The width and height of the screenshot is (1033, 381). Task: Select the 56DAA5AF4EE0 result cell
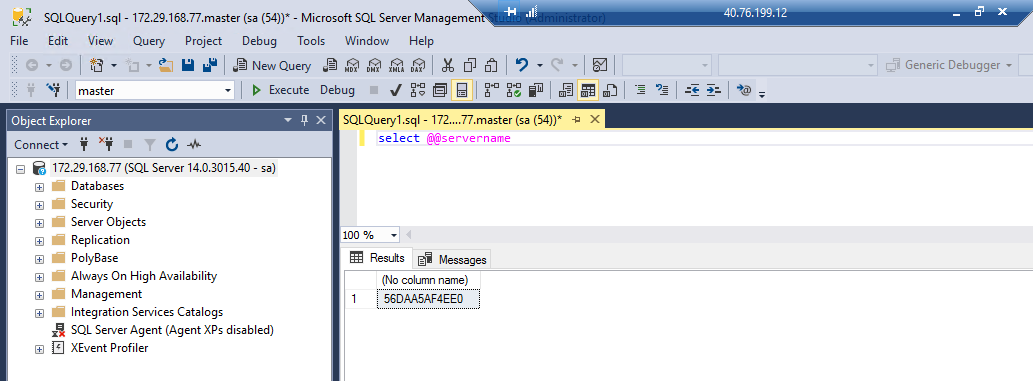pyautogui.click(x=428, y=299)
